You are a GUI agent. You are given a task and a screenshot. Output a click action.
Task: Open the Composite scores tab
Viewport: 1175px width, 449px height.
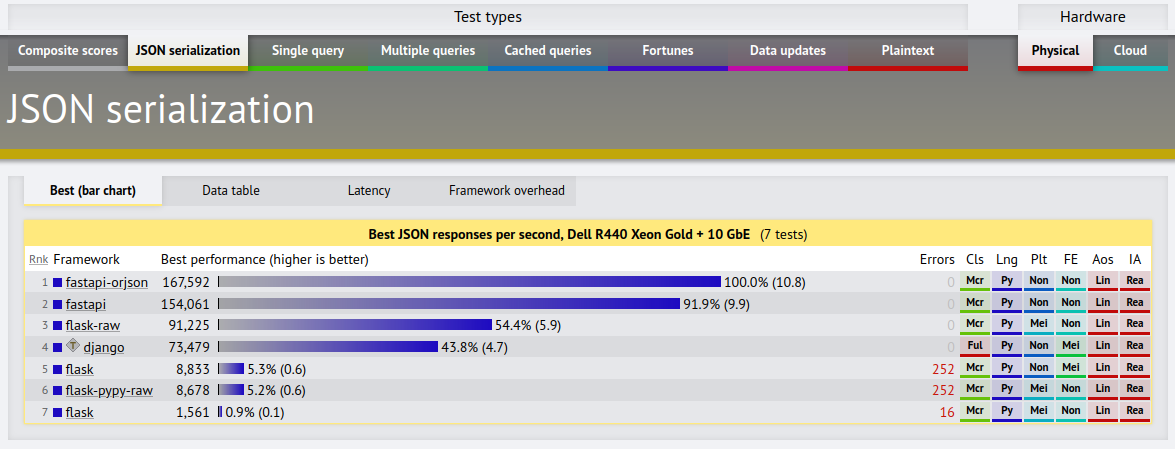tap(68, 51)
